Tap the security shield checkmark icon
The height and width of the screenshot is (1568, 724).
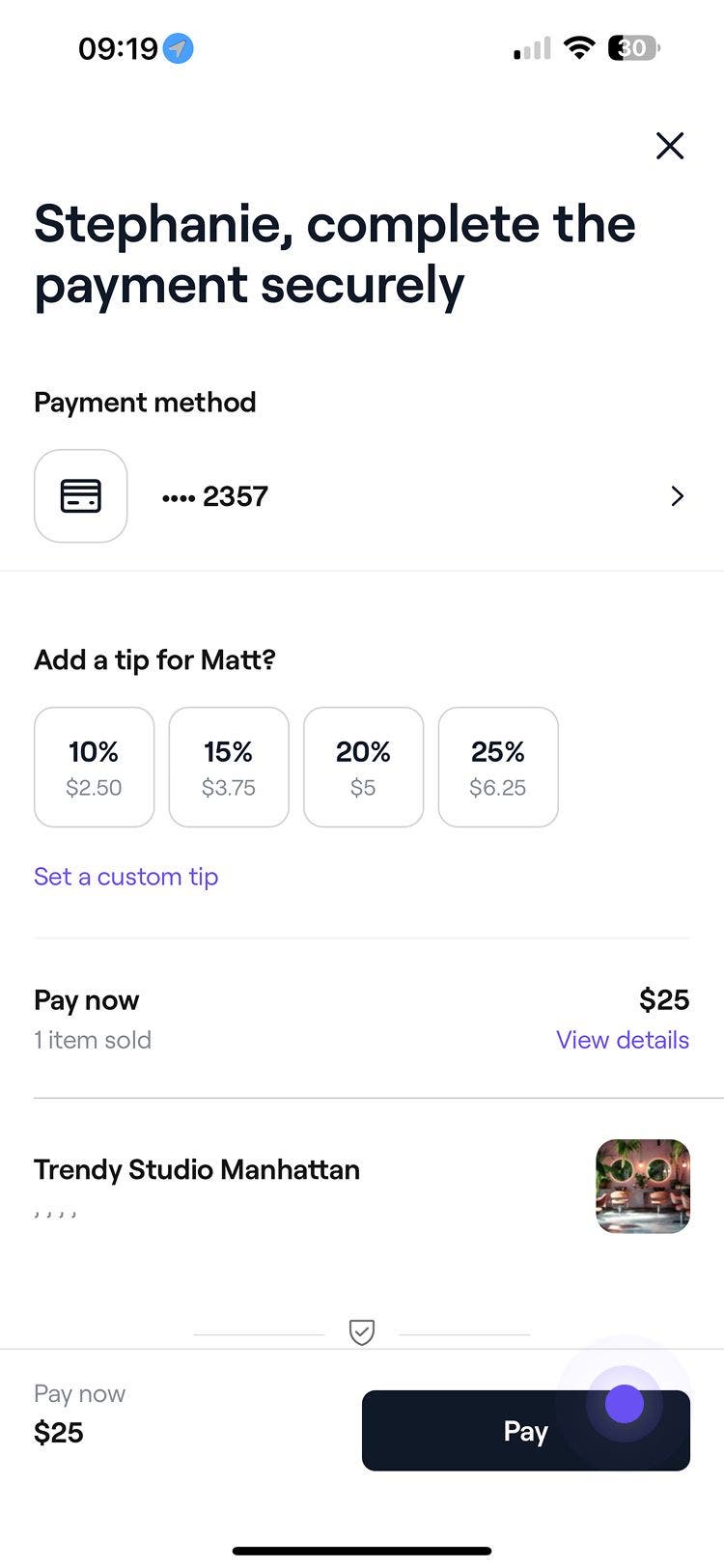pos(361,1332)
